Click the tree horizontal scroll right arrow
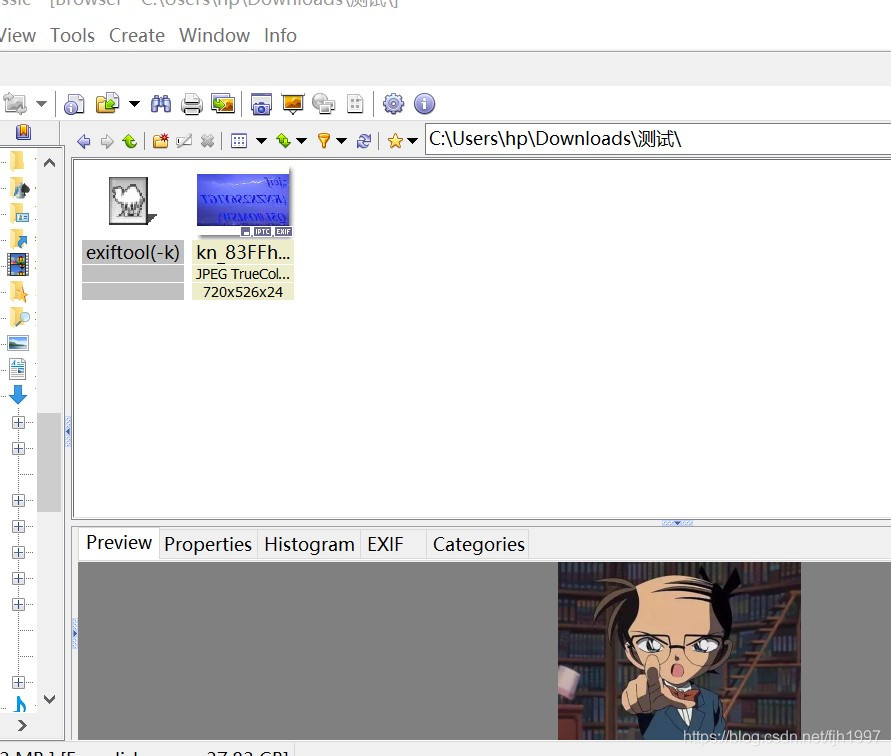The image size is (891, 756). [22, 725]
